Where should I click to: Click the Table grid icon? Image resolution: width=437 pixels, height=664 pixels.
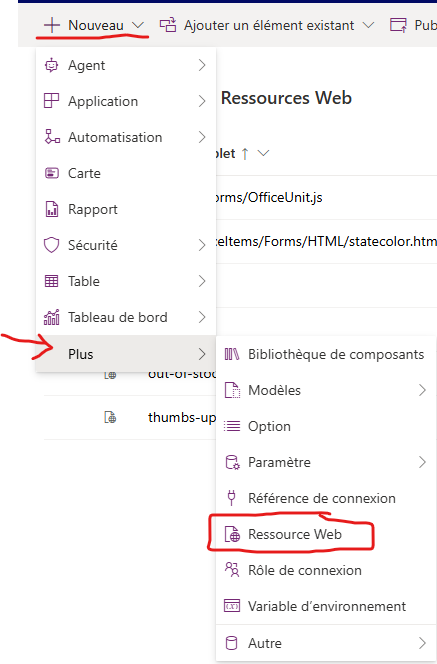(x=52, y=281)
